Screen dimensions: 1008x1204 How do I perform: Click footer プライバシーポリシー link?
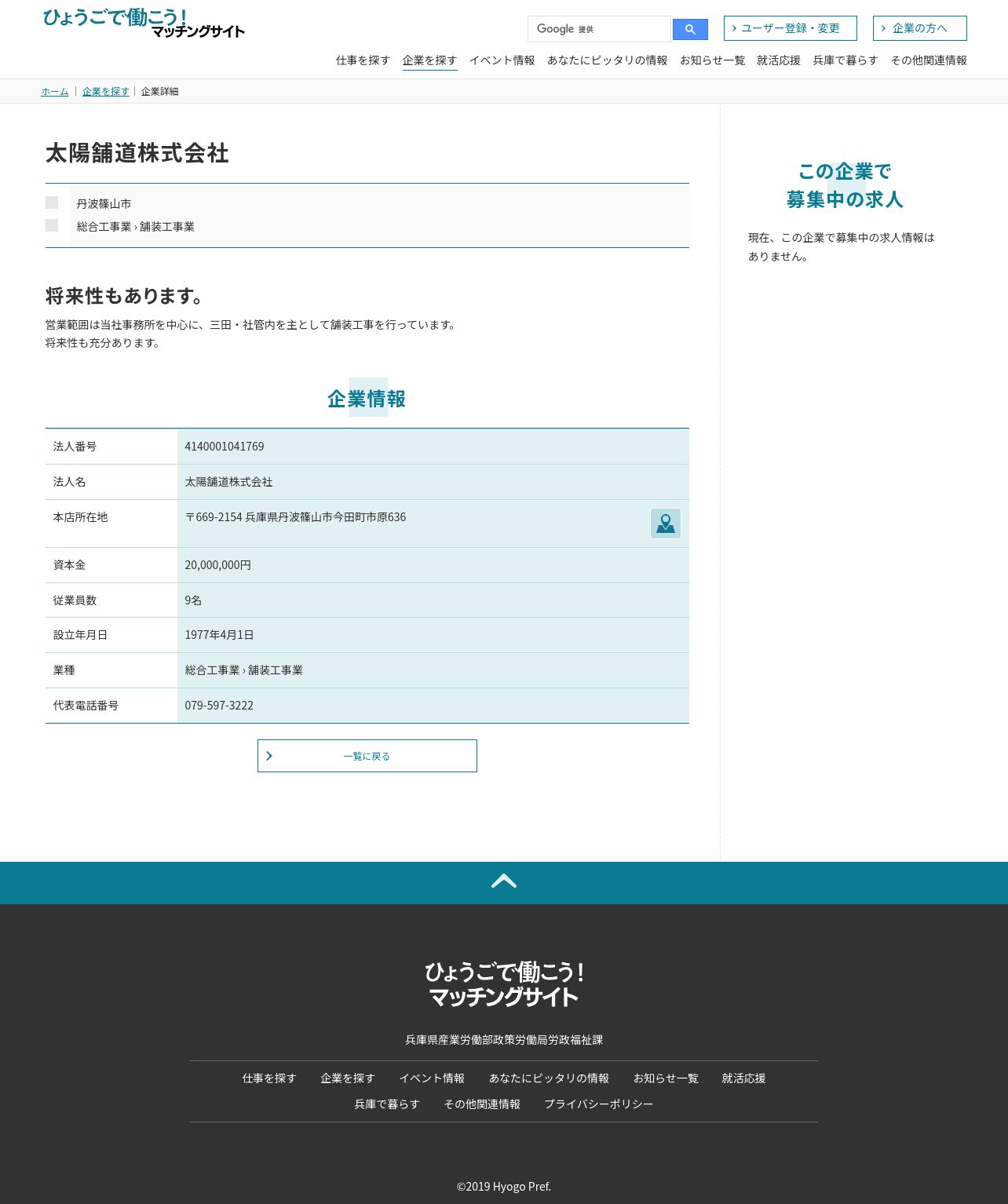599,1104
